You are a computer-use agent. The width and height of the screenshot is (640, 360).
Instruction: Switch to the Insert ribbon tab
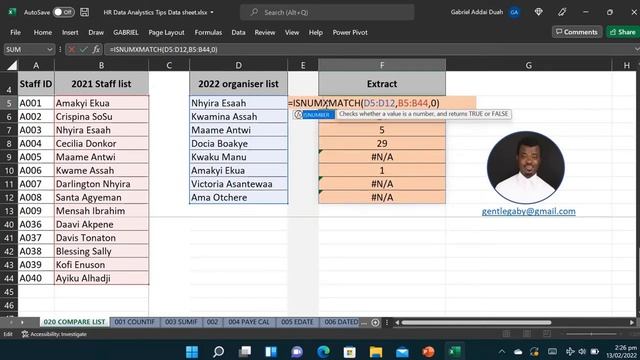[70, 32]
